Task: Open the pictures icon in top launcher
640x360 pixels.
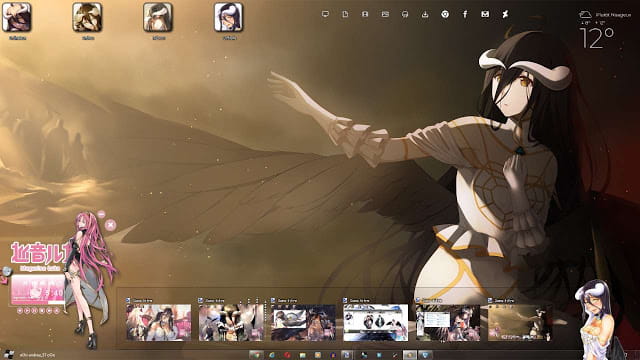Action: (x=385, y=14)
